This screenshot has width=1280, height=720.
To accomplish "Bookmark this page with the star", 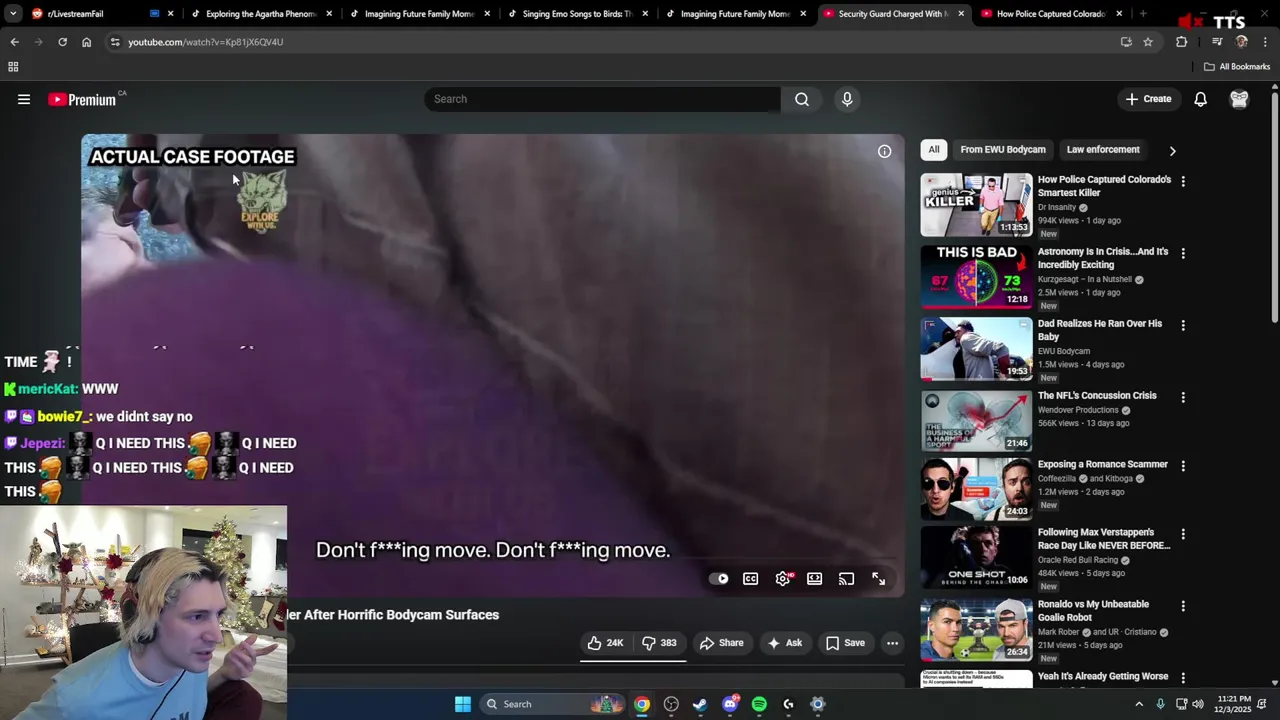I will tap(1148, 42).
